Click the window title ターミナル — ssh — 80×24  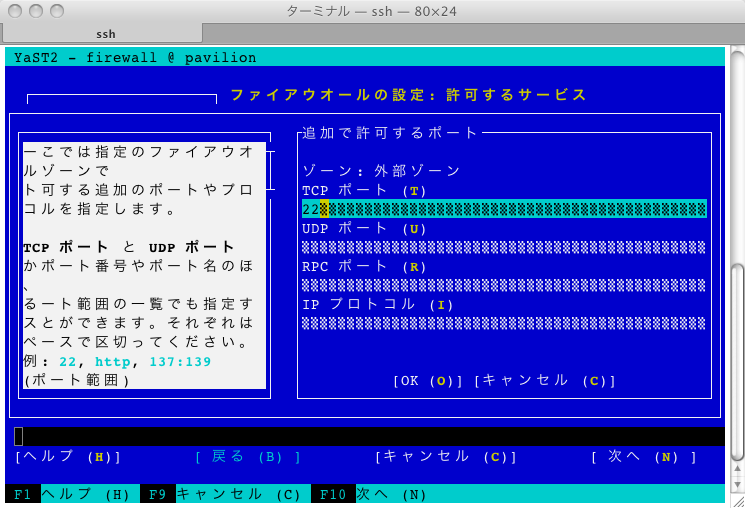[372, 12]
